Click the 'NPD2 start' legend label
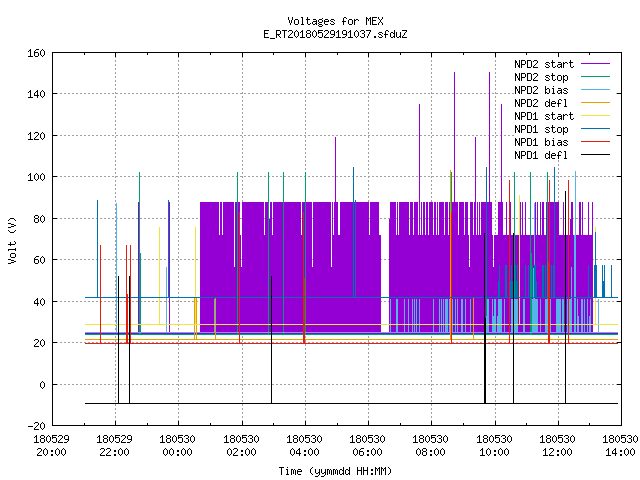This screenshot has width=640, height=480. click(544, 64)
